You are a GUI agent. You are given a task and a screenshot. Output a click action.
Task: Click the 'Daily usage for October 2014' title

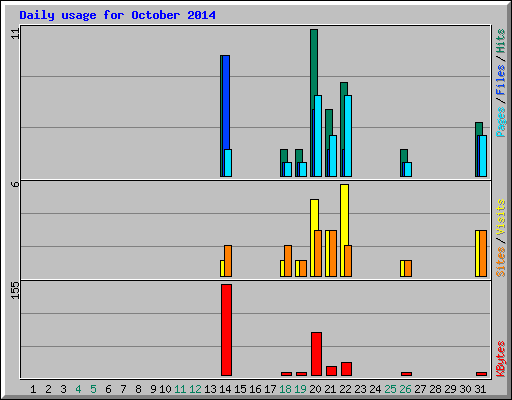[117, 15]
